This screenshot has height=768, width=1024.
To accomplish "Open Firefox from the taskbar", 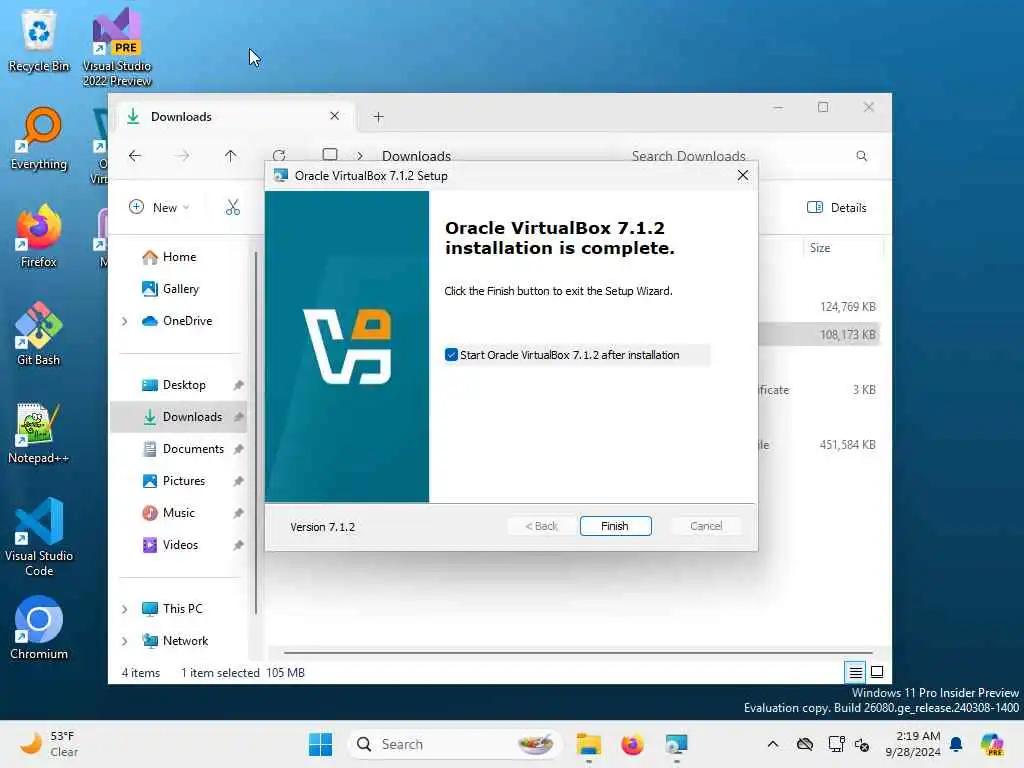I will tap(632, 744).
